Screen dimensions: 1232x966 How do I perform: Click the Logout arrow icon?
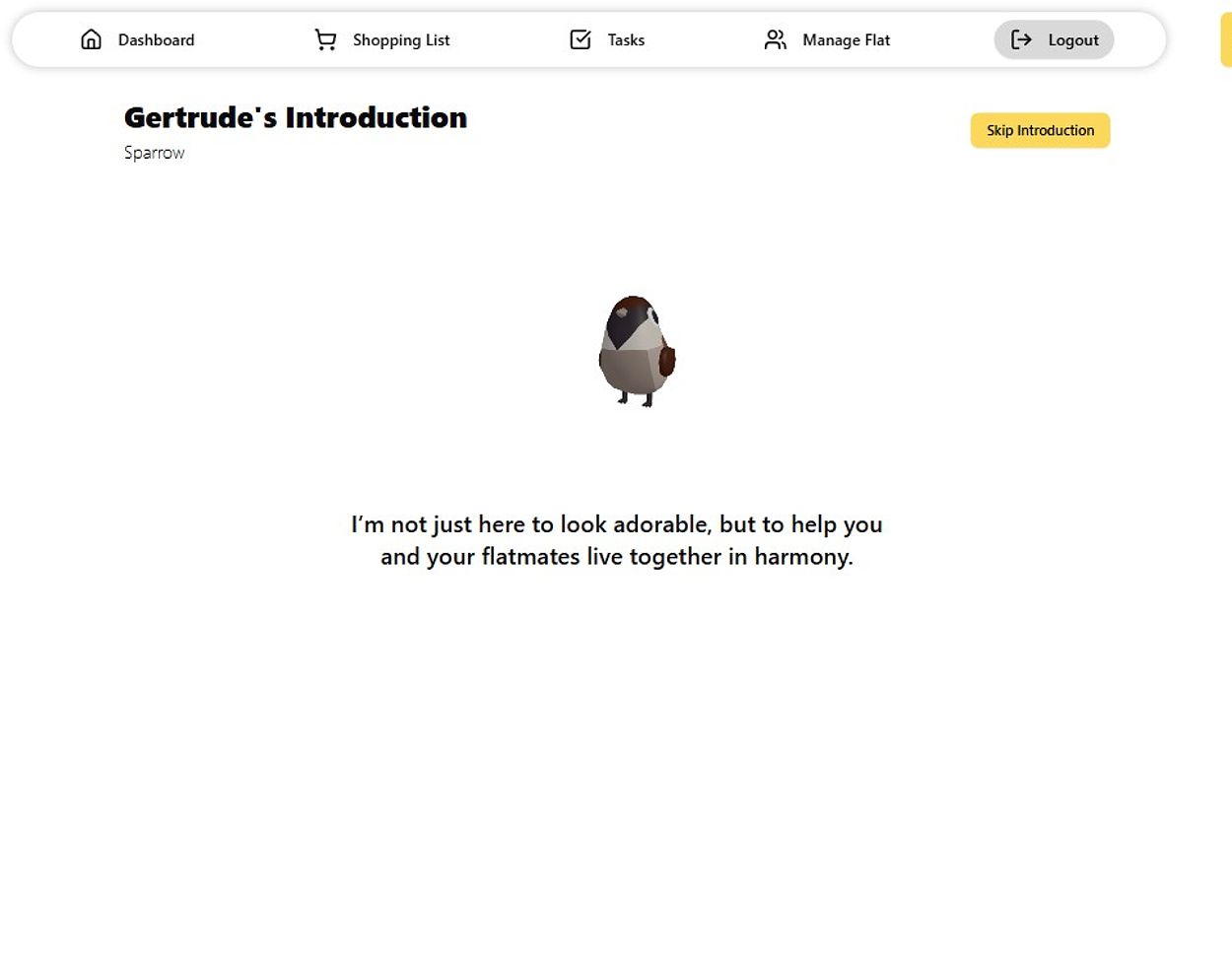click(1022, 39)
